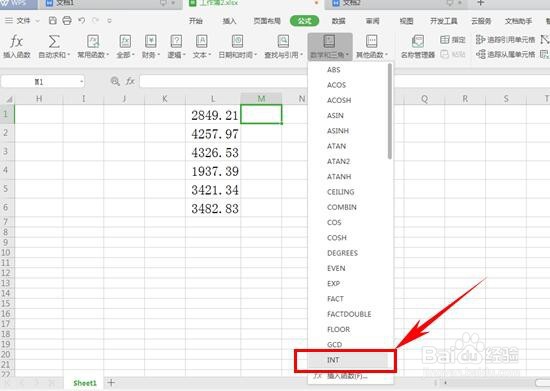
Task: Switch to the 视图 View ribbon tab
Action: point(406,21)
